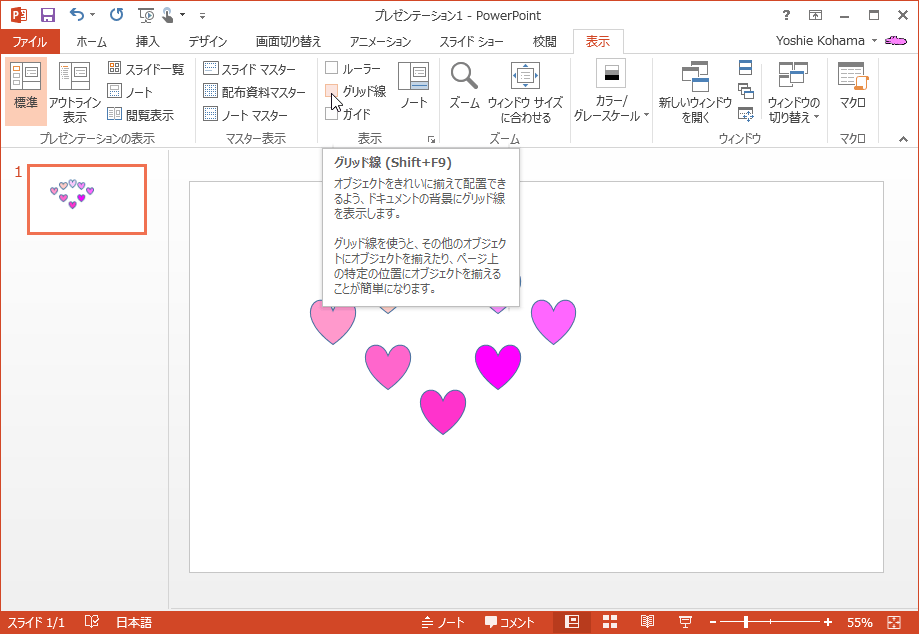Click the zoom slider handle
This screenshot has width=919, height=634.
coord(746,622)
